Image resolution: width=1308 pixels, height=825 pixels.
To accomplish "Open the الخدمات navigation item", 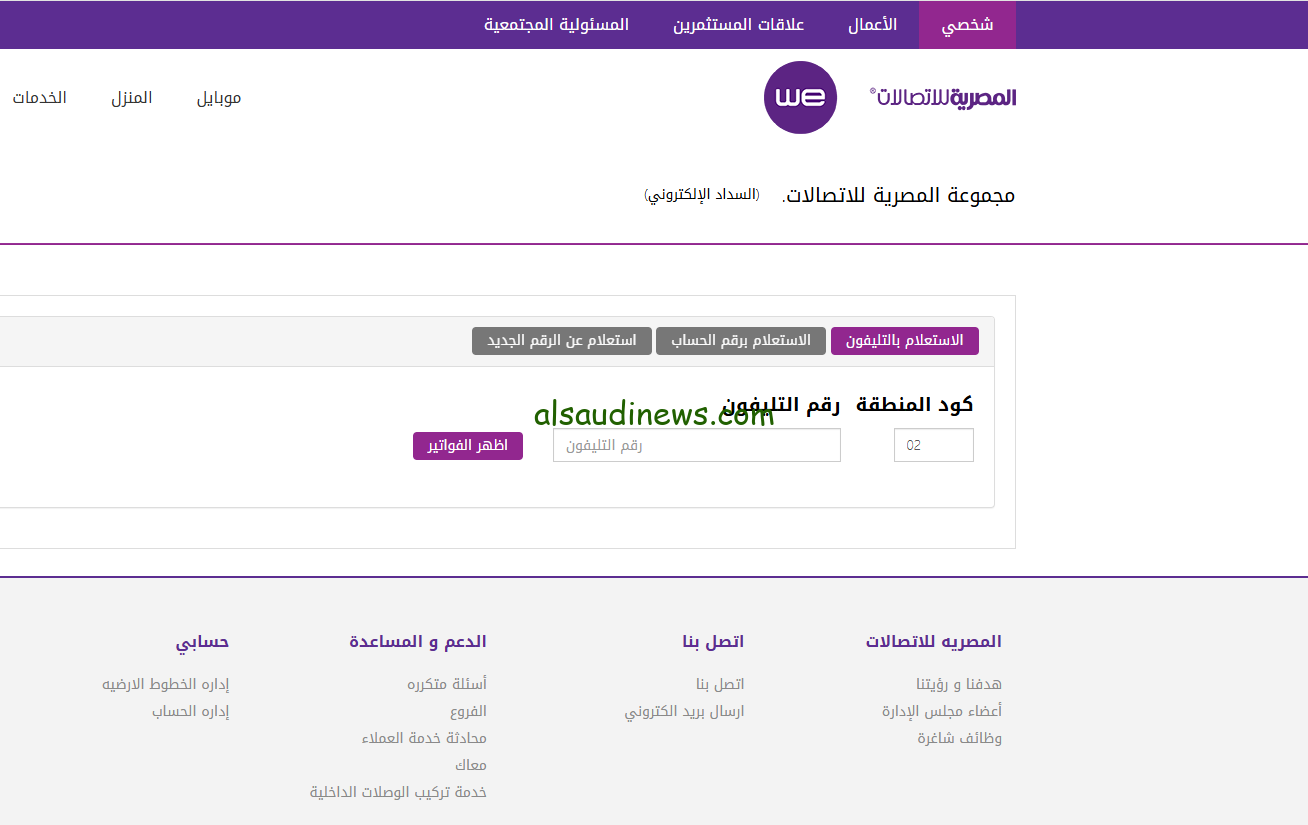I will point(40,98).
